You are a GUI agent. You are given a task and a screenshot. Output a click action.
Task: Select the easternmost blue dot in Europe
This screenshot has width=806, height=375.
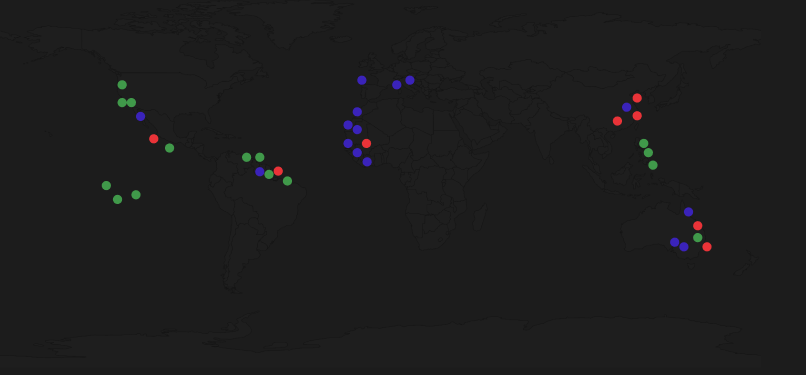point(410,80)
